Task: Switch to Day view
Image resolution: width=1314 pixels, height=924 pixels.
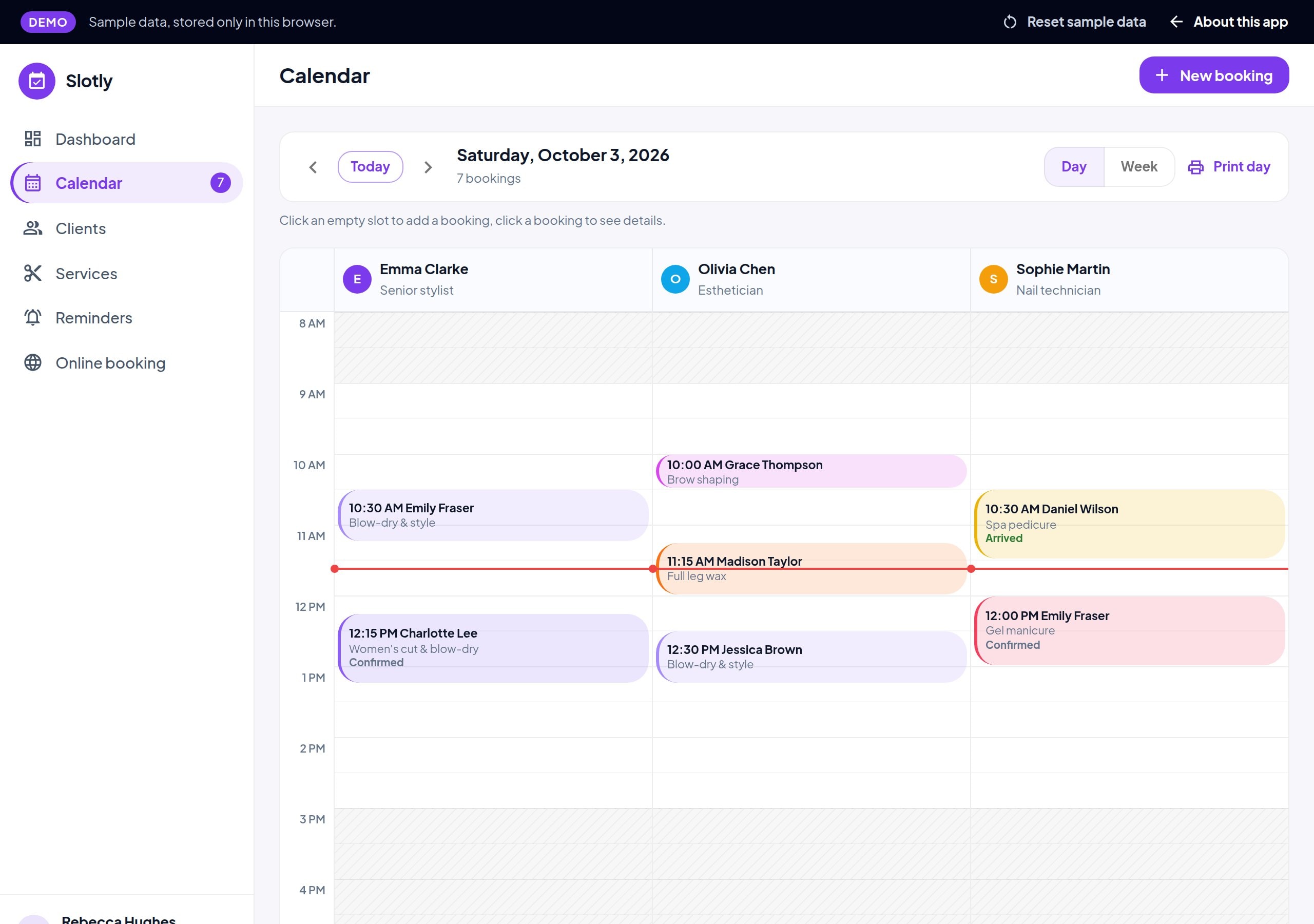Action: coord(1074,167)
